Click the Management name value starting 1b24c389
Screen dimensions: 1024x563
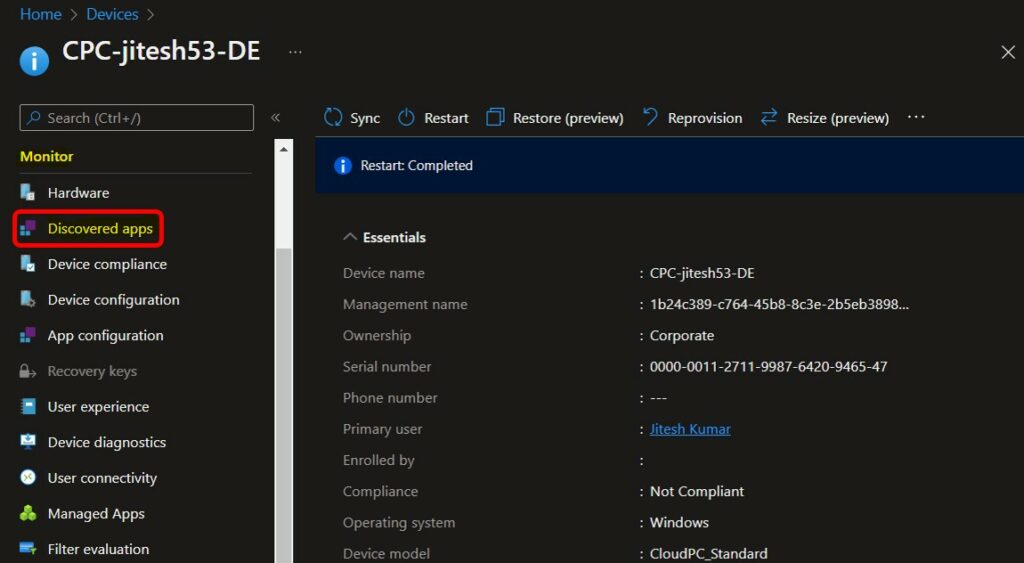coord(779,304)
